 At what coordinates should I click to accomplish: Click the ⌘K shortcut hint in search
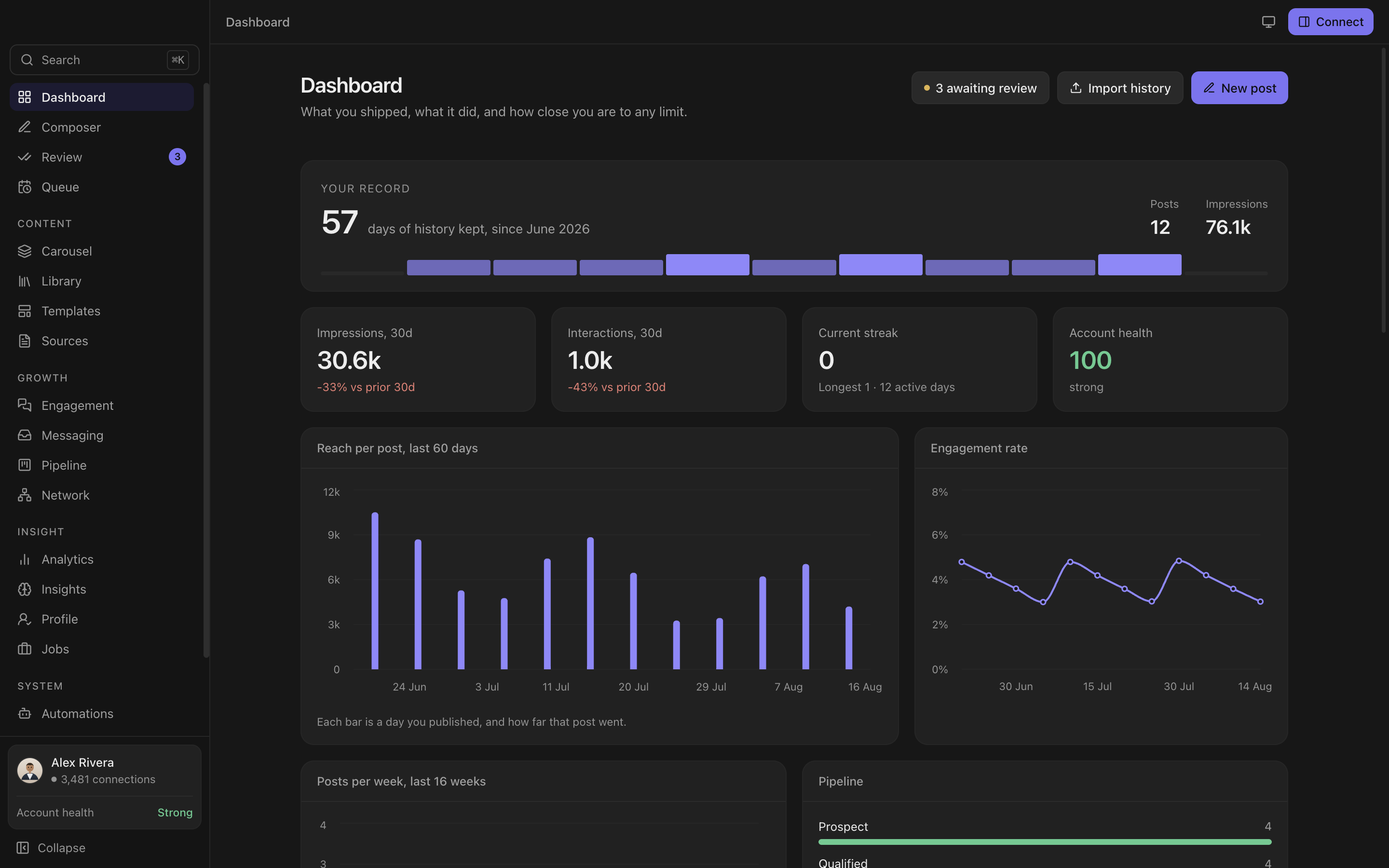pos(178,60)
